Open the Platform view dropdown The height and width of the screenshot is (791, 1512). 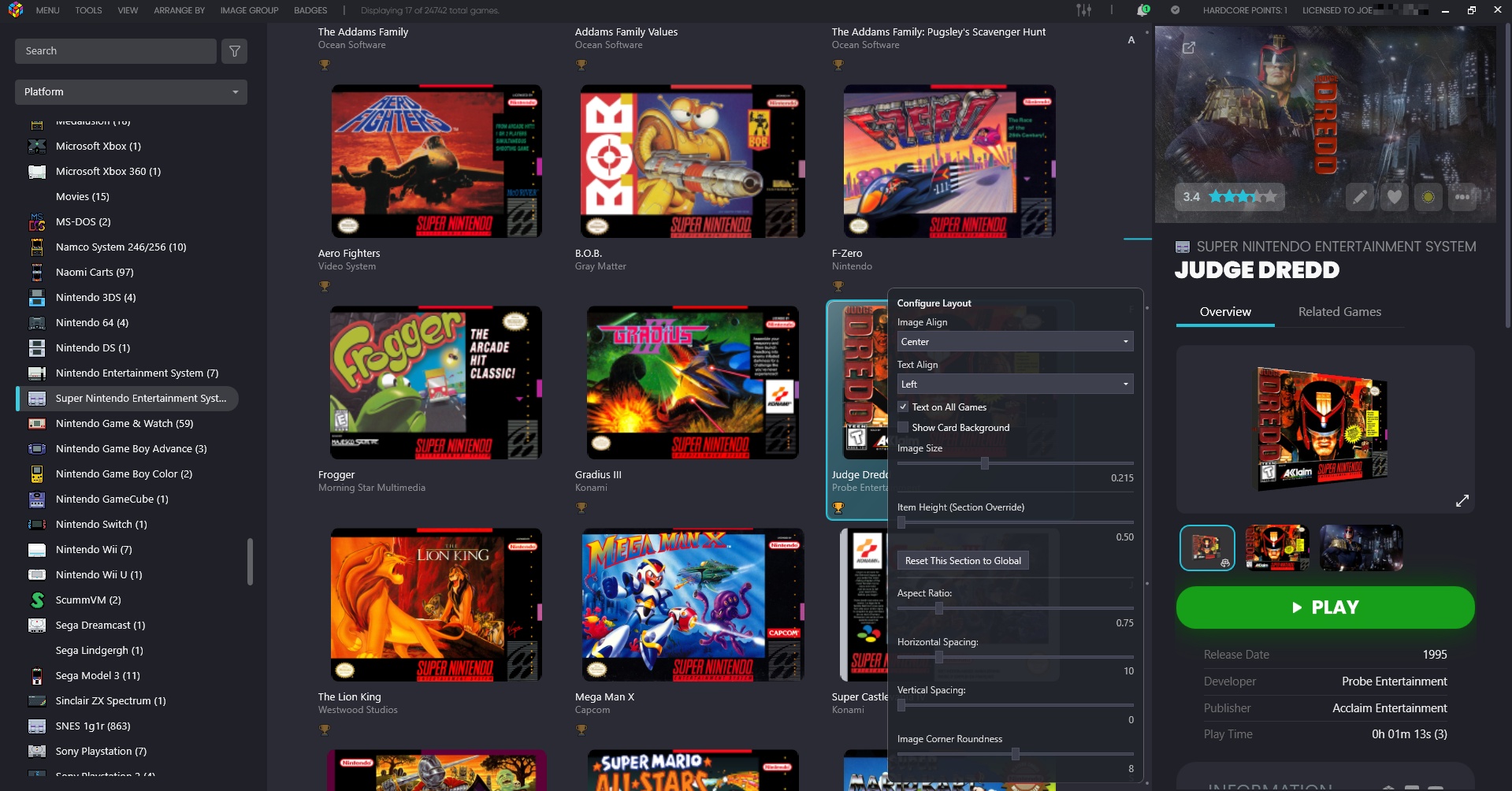pyautogui.click(x=131, y=92)
